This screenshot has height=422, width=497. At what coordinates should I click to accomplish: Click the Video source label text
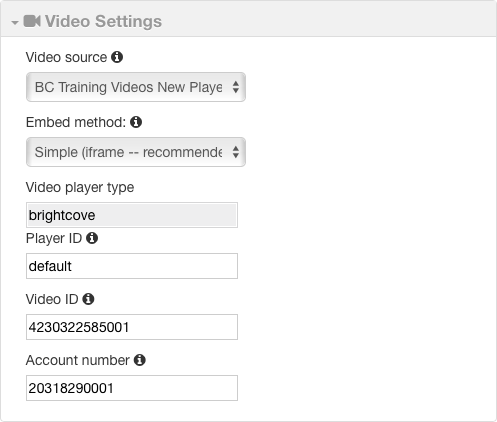coord(66,57)
